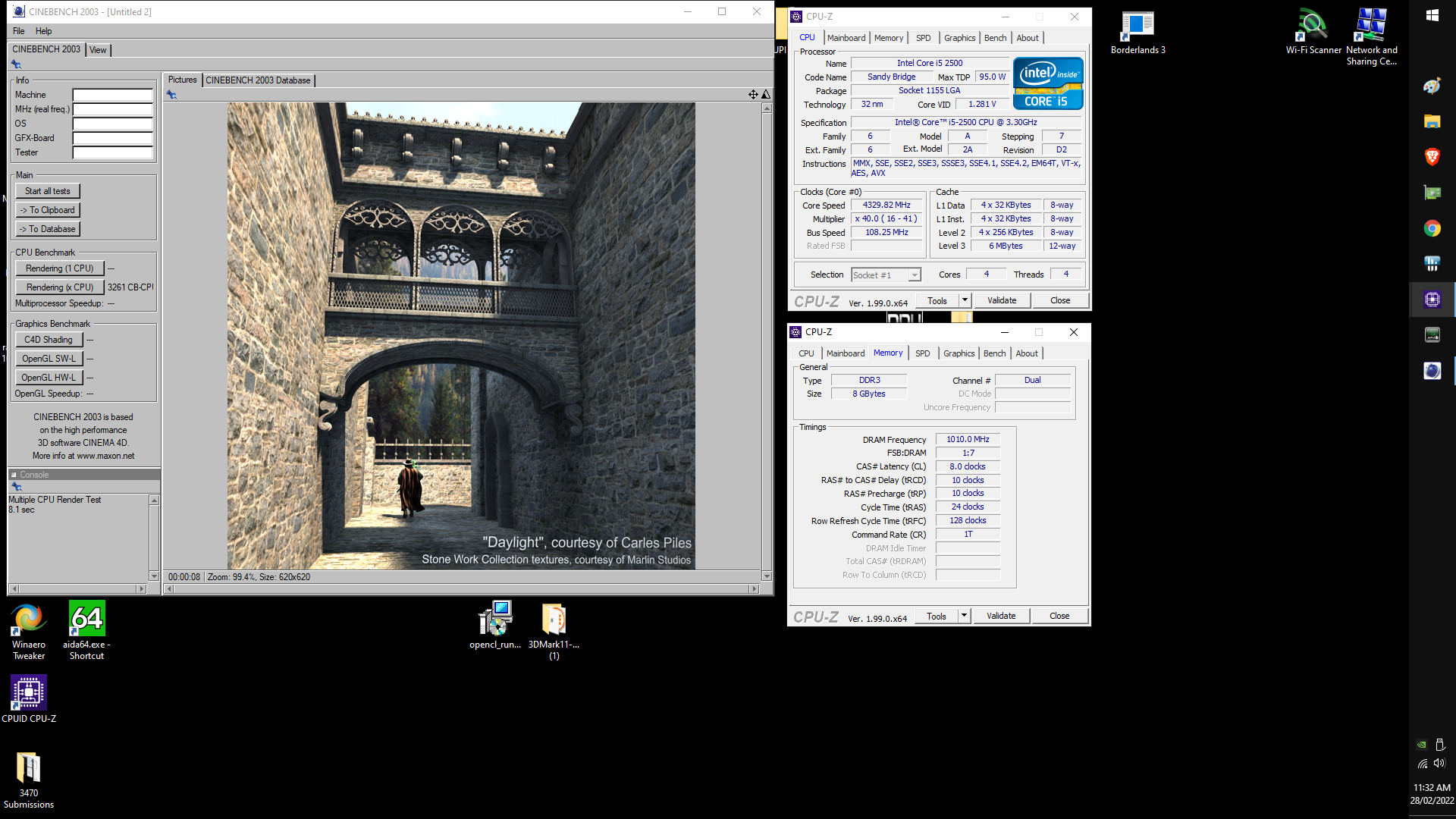
Task: Launch Google Chrome from the taskbar
Action: click(x=1432, y=228)
